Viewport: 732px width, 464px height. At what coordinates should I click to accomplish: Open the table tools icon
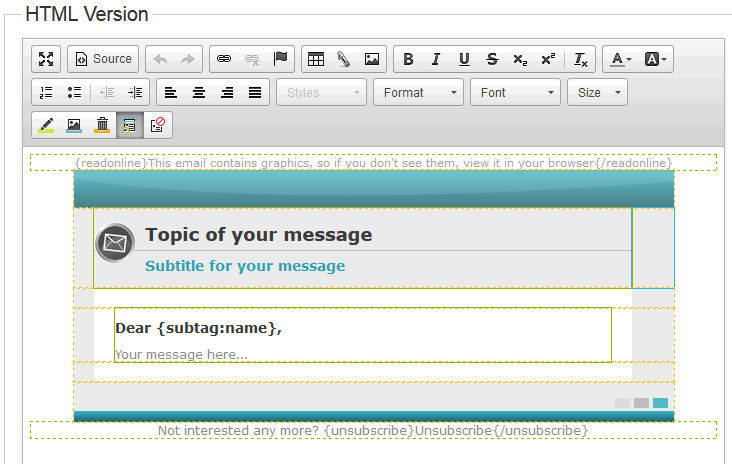point(344,59)
